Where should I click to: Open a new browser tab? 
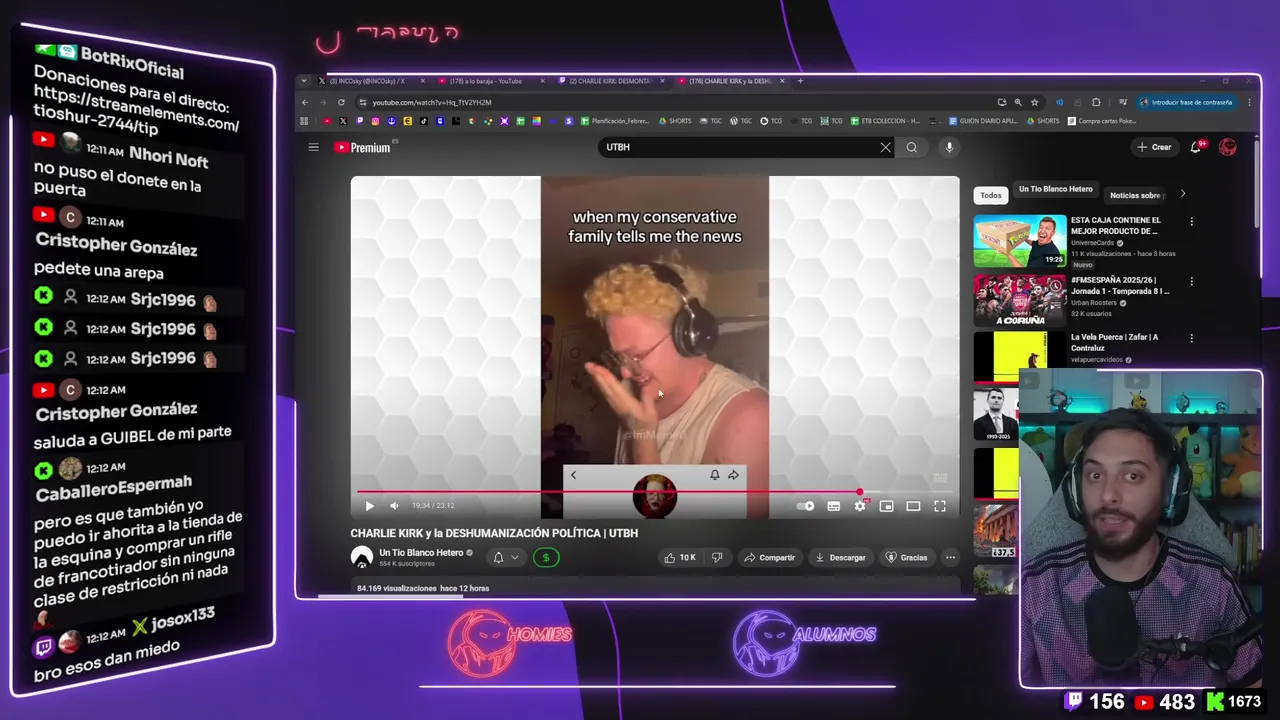tap(800, 81)
